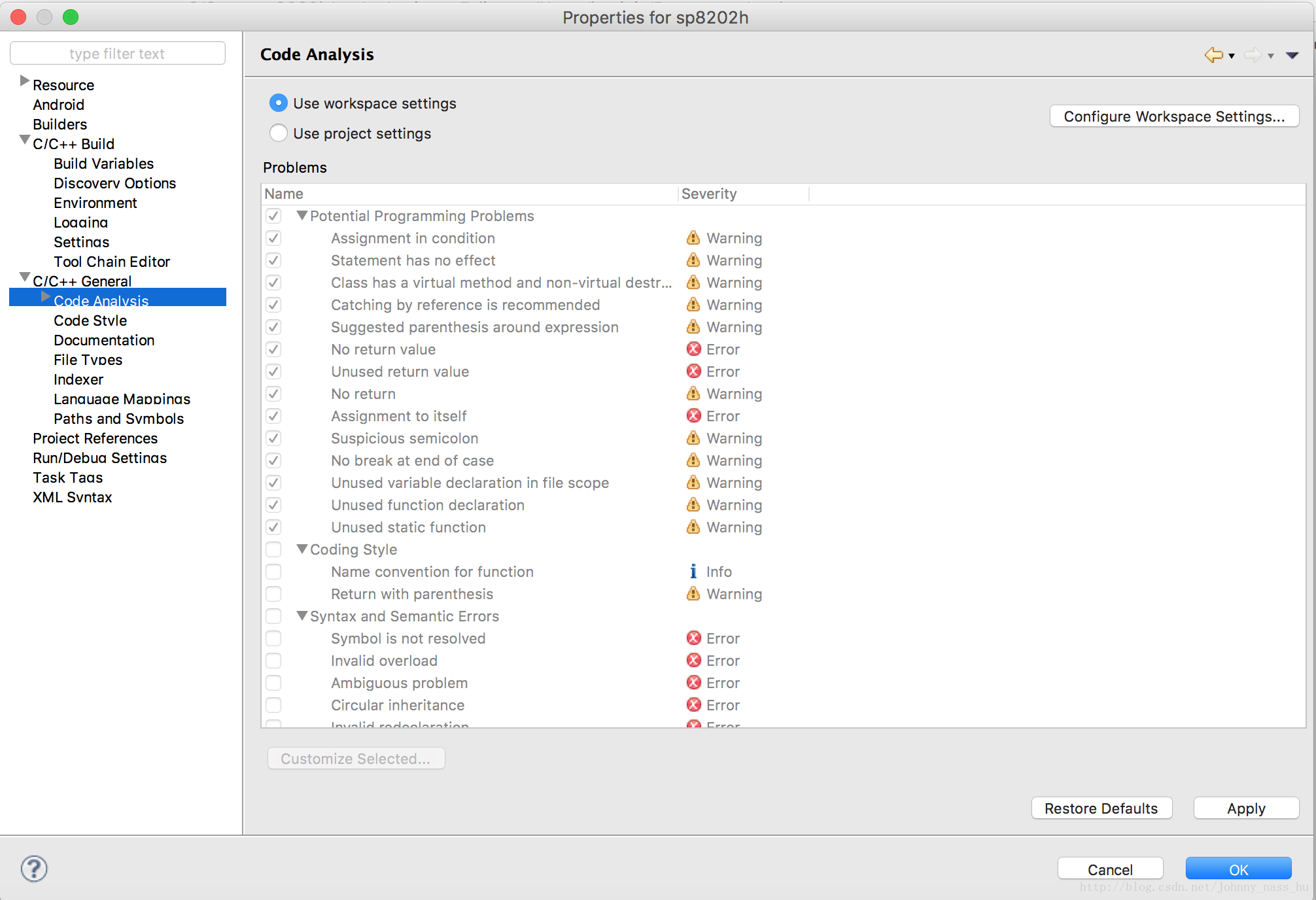Image resolution: width=1316 pixels, height=900 pixels.
Task: Open Project References page
Action: tap(95, 438)
